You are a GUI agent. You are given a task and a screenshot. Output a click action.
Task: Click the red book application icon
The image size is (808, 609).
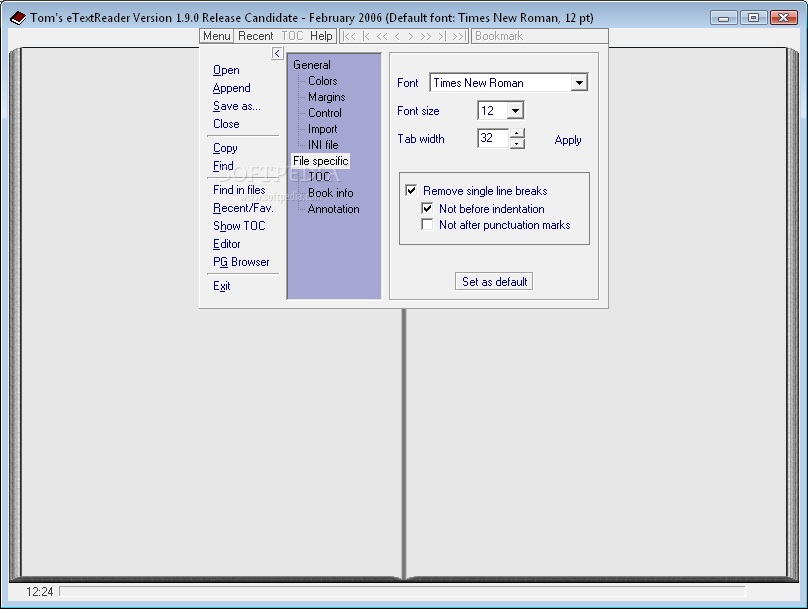click(x=18, y=18)
